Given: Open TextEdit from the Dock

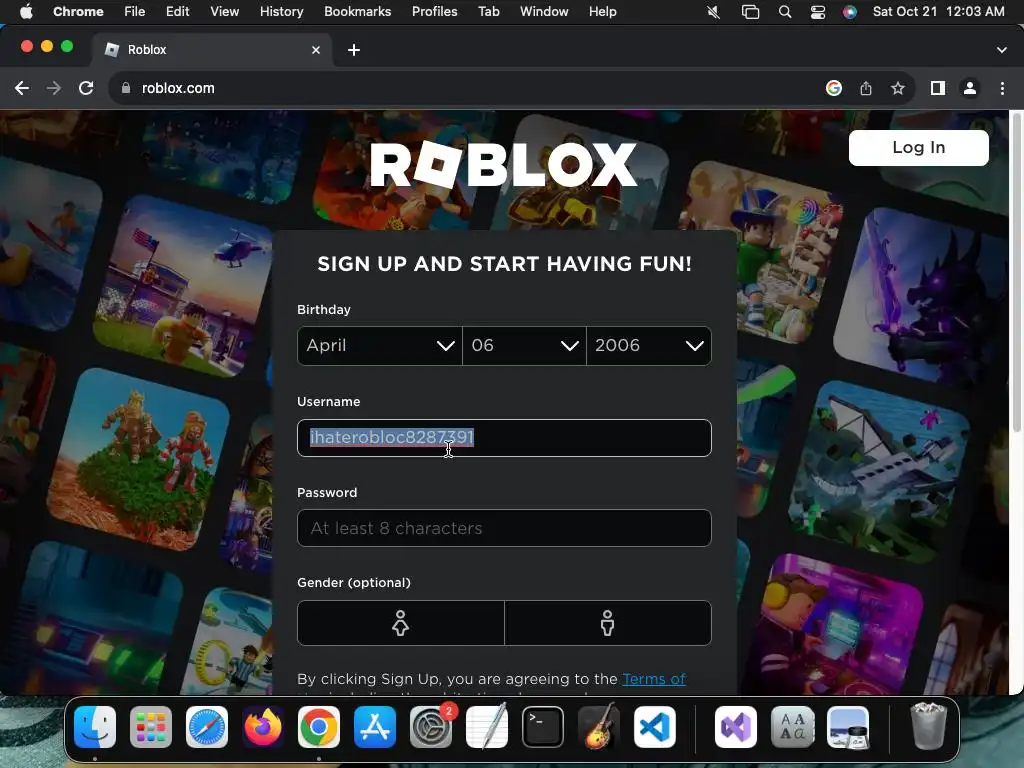Looking at the screenshot, I should (x=487, y=726).
